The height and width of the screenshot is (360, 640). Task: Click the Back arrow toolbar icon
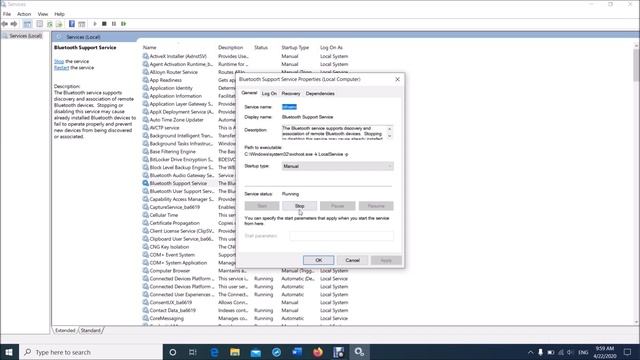[x=5, y=24]
